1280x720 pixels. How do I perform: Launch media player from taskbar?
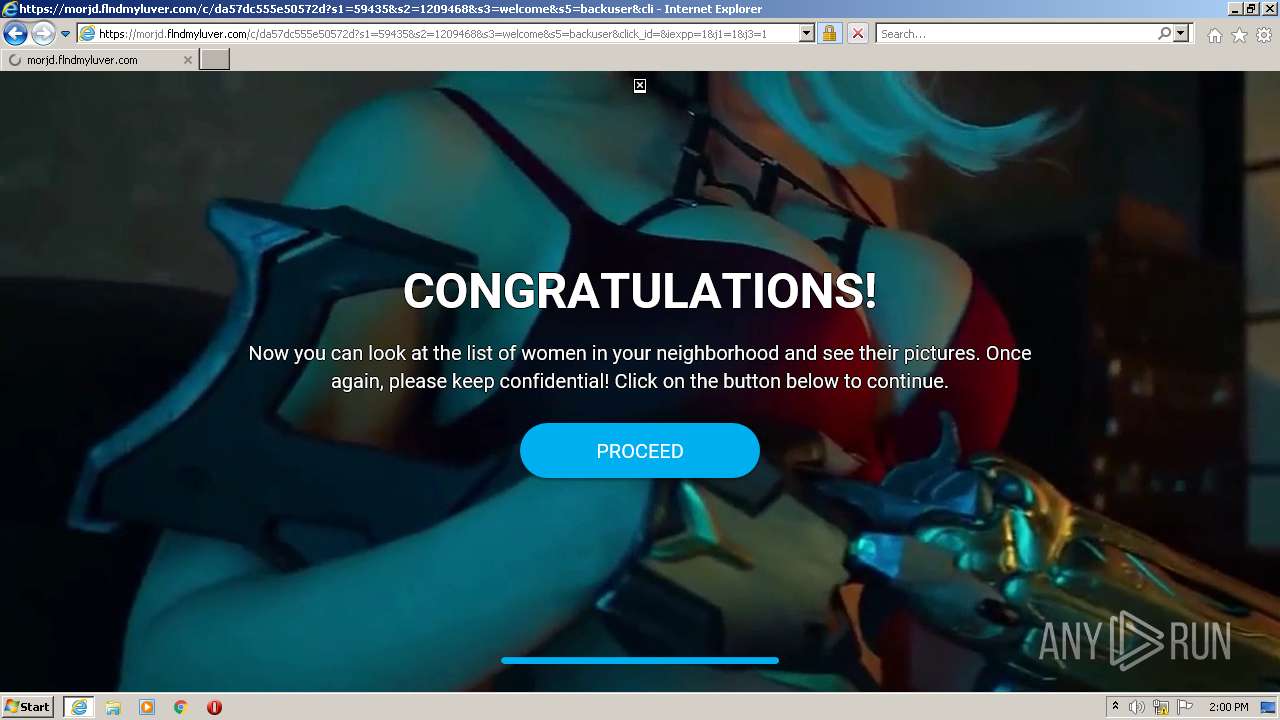point(147,707)
